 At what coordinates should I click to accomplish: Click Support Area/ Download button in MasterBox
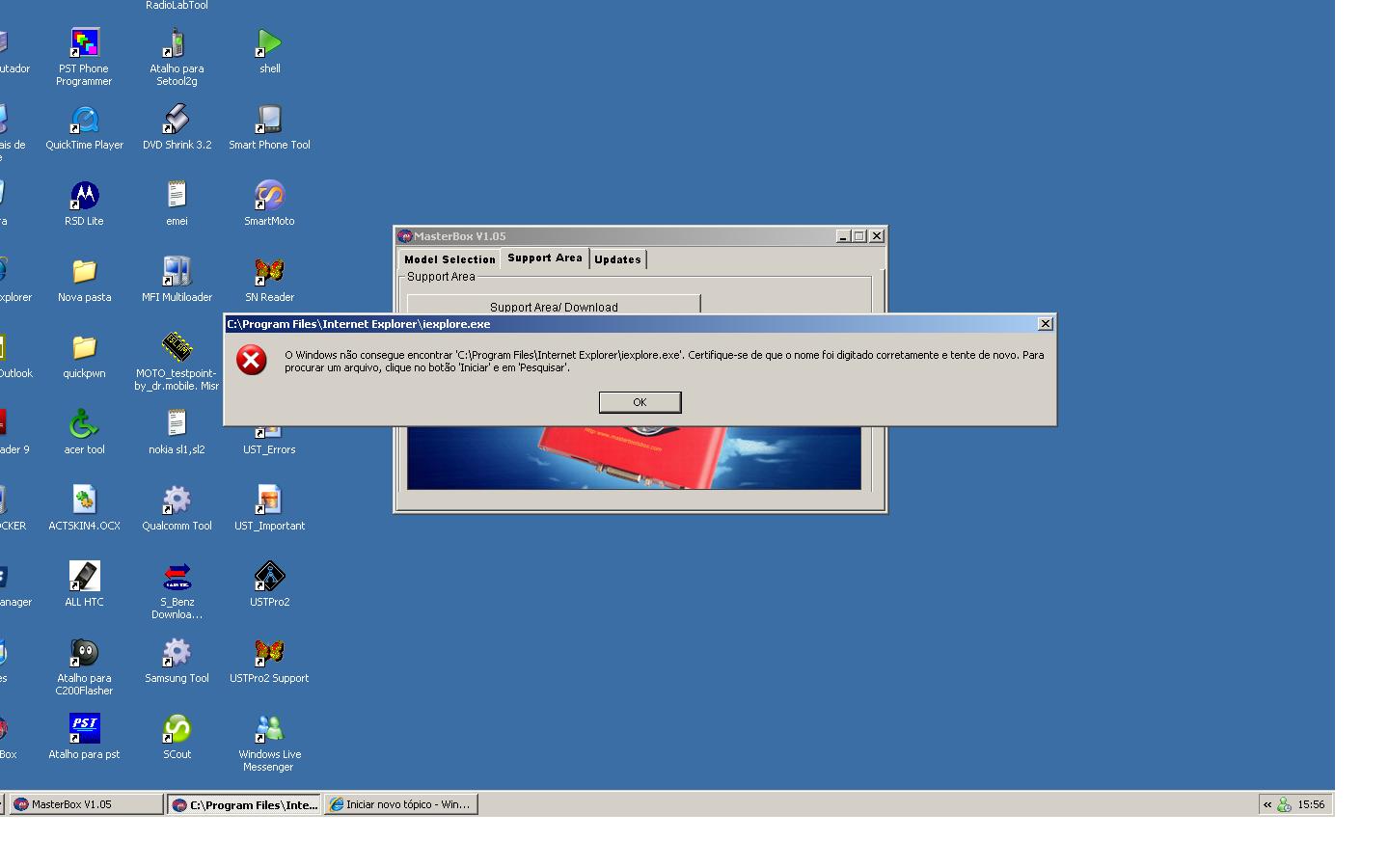(x=554, y=305)
